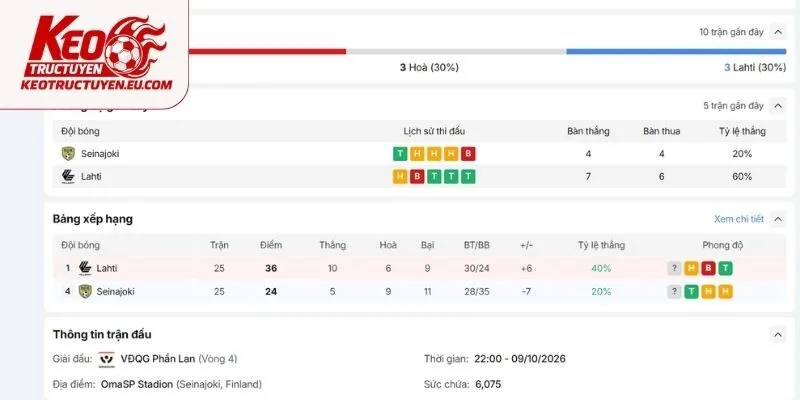Click the OmaSP Stadium venue text
The height and width of the screenshot is (400, 800).
point(137,384)
